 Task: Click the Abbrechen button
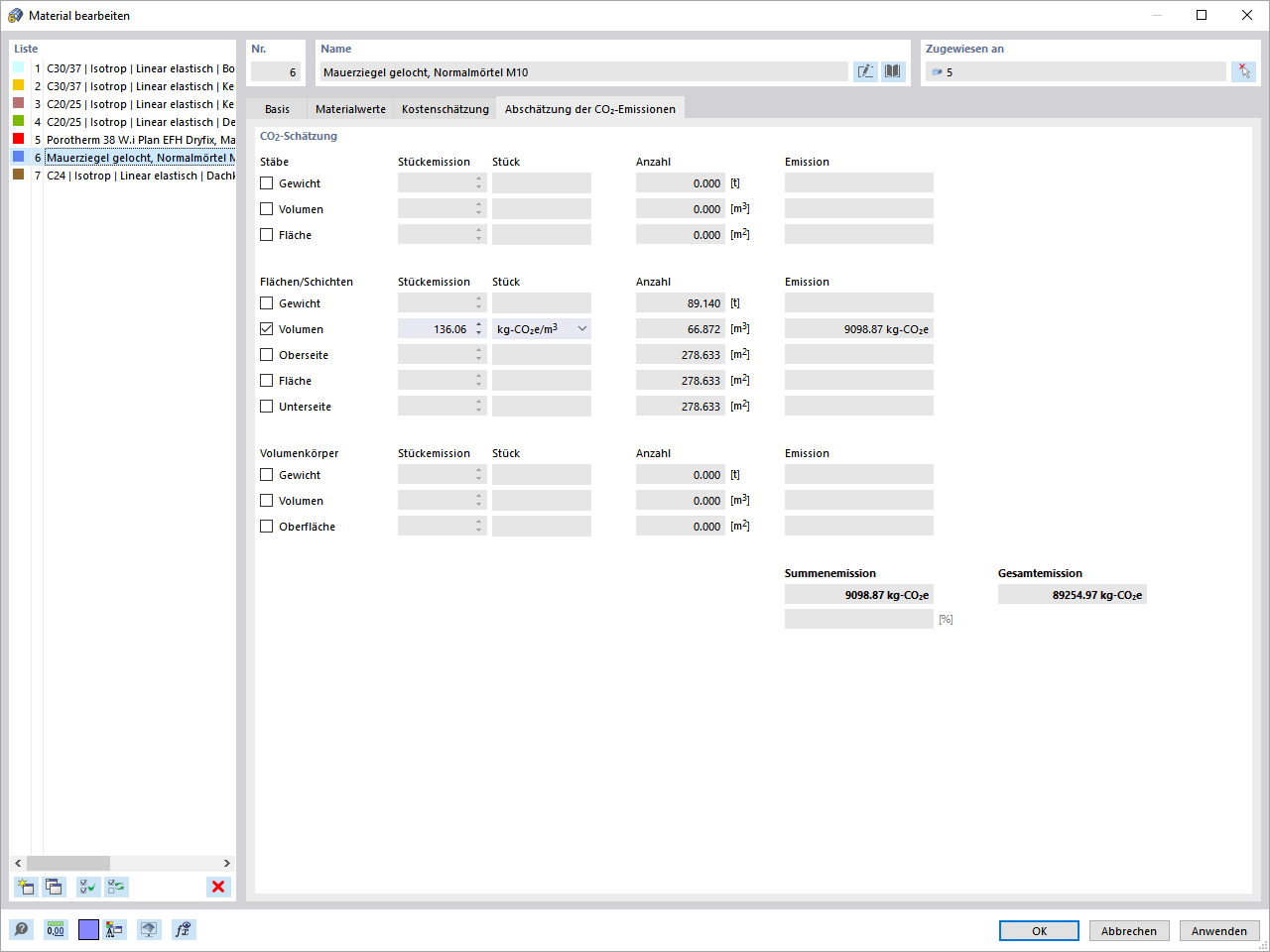(x=1129, y=931)
